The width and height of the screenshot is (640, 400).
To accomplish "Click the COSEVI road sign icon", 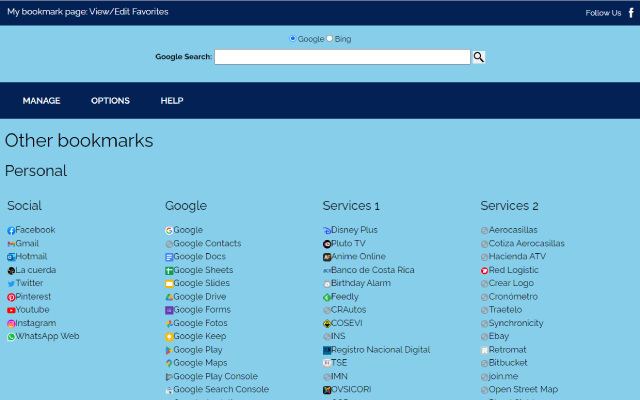I will click(327, 324).
